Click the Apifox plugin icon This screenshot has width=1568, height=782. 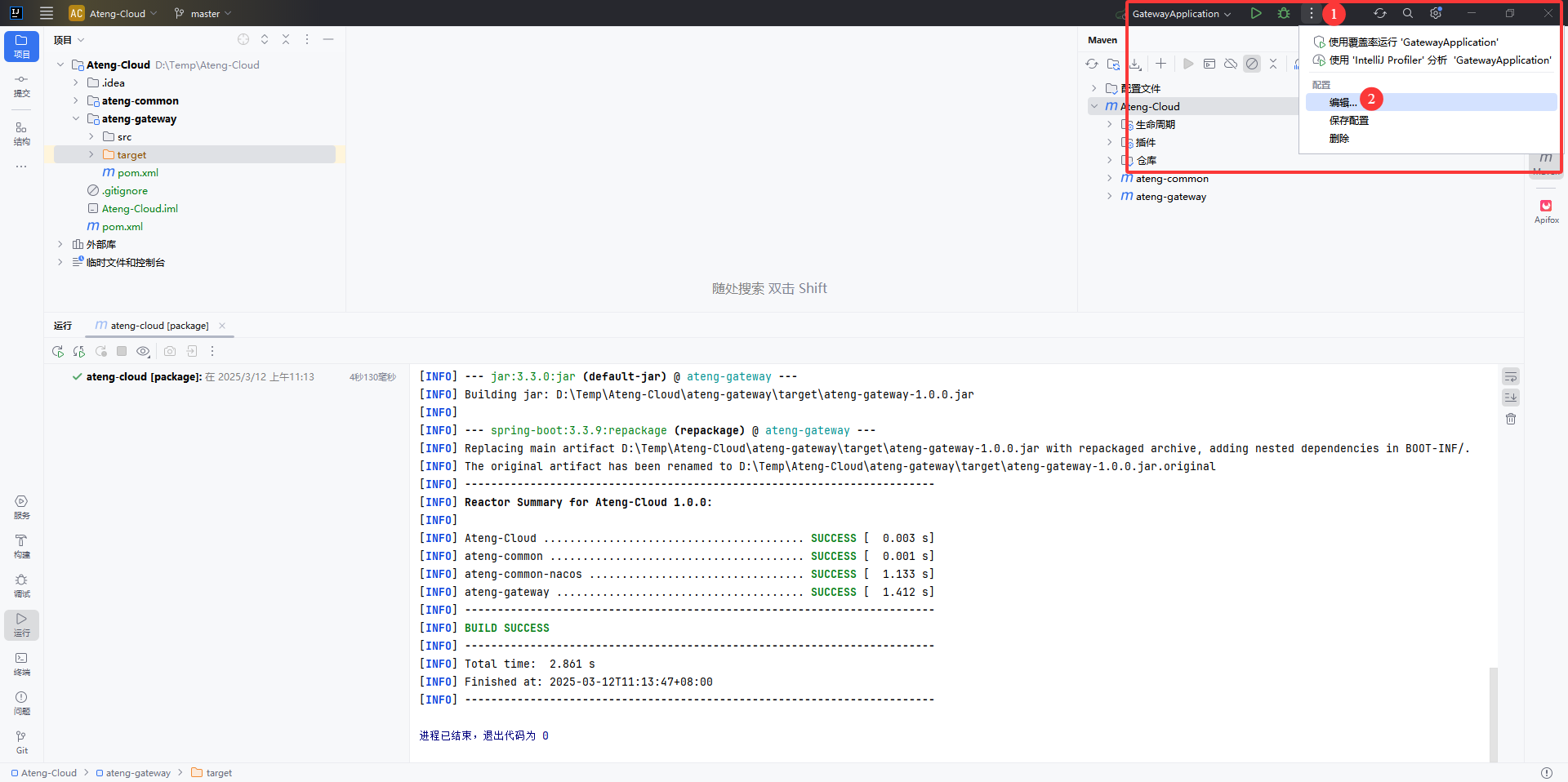[1546, 211]
